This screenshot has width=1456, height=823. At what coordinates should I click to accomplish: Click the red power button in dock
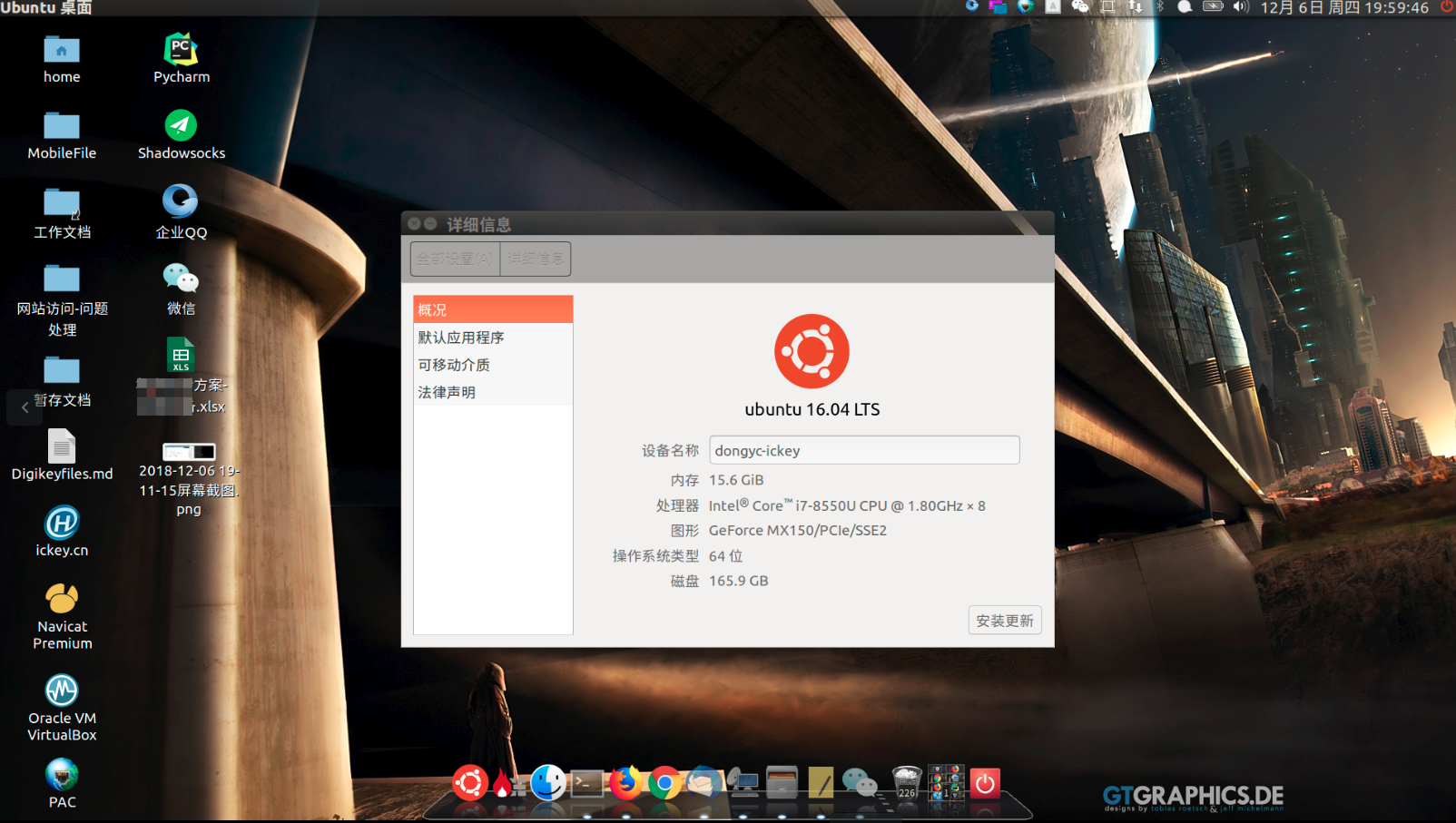pos(985,782)
